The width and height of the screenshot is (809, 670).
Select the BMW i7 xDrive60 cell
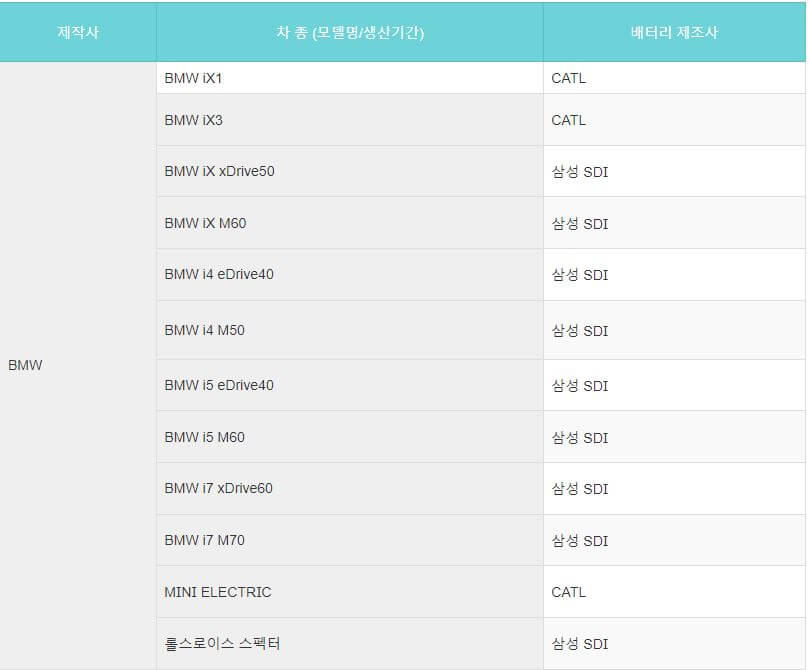click(x=350, y=488)
